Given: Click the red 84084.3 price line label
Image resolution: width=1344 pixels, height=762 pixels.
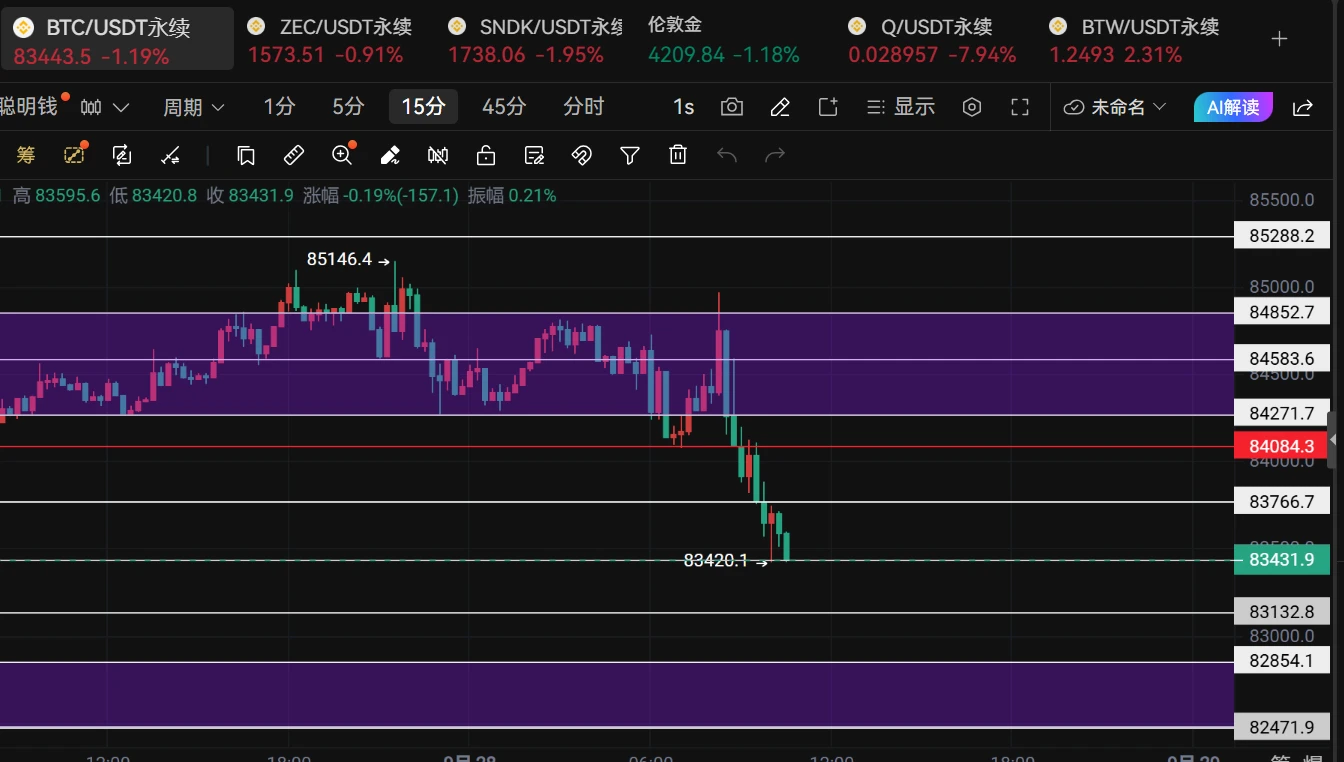Looking at the screenshot, I should click(1282, 446).
